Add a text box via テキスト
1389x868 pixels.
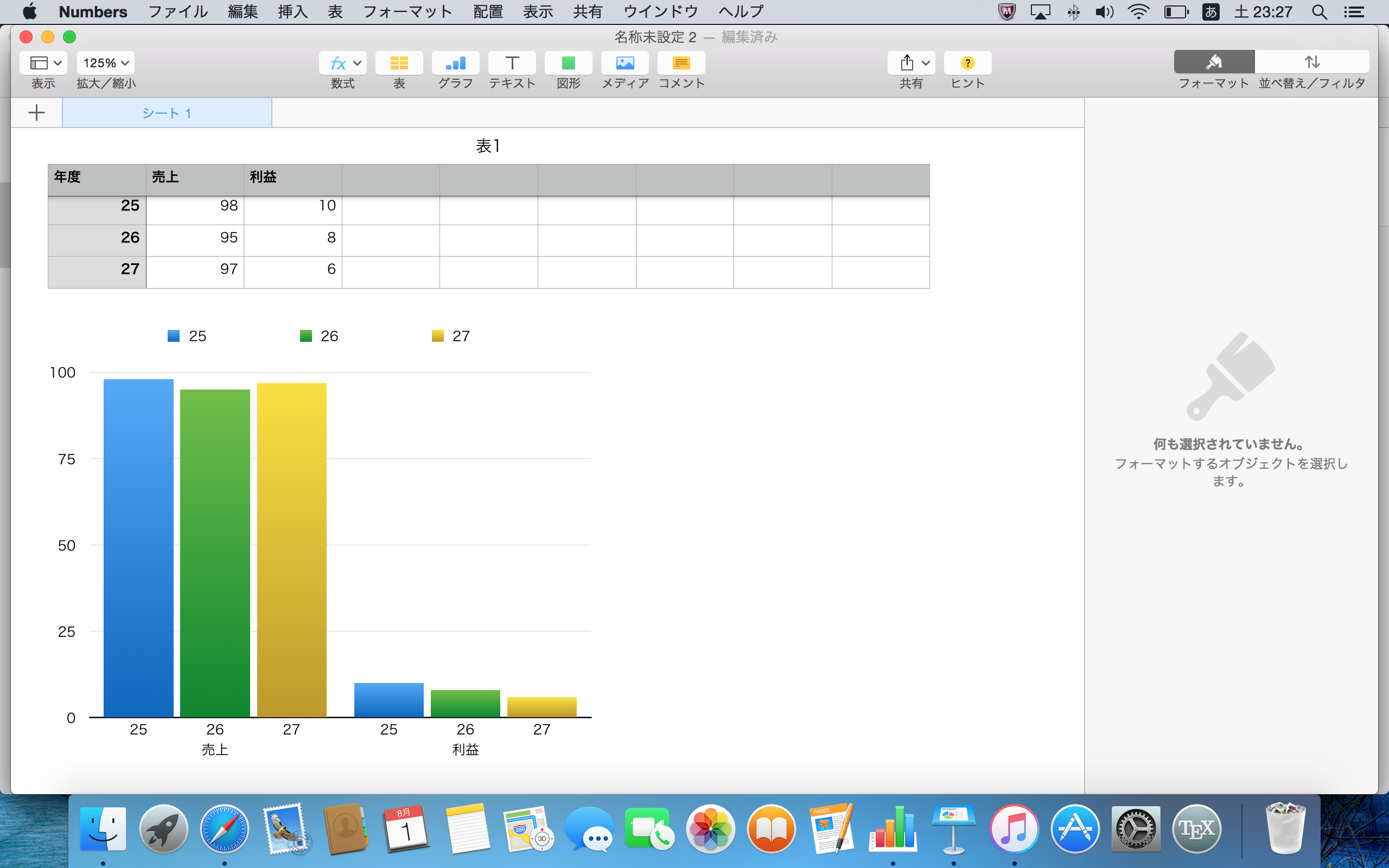coord(512,63)
